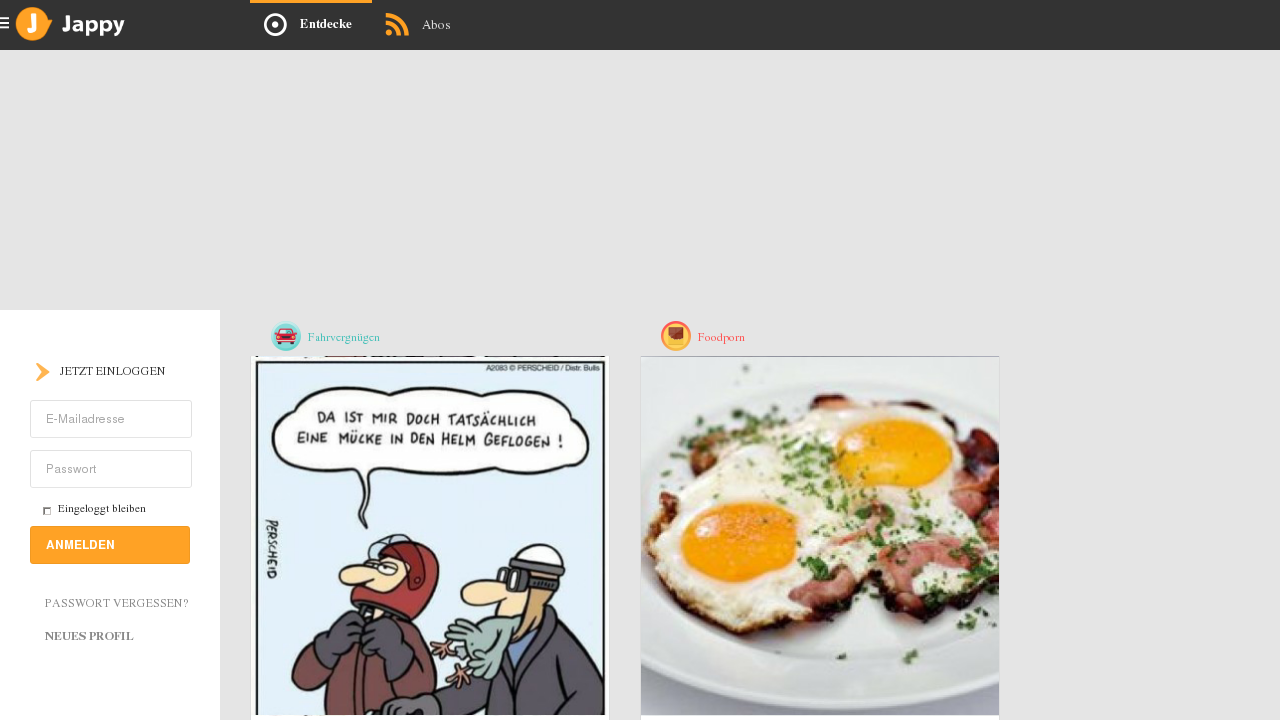Open the Fahrvergnügen channel link

coord(344,338)
